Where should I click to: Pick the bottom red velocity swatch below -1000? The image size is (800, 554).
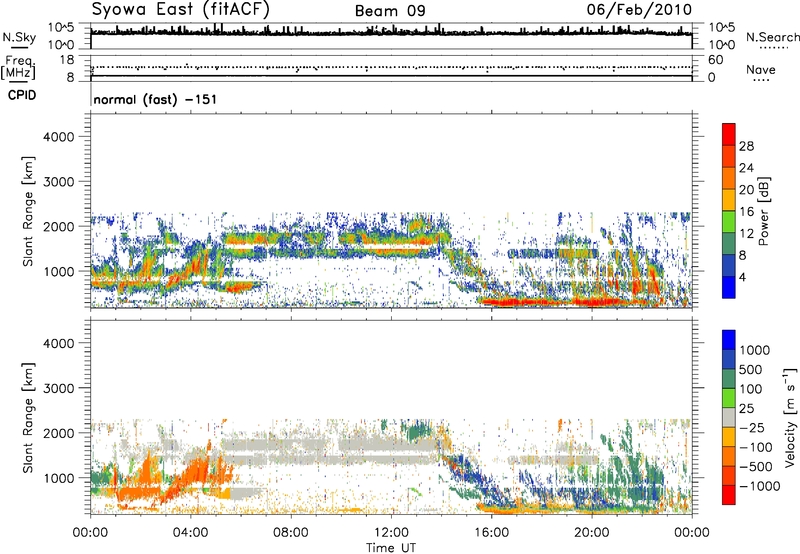coord(729,495)
